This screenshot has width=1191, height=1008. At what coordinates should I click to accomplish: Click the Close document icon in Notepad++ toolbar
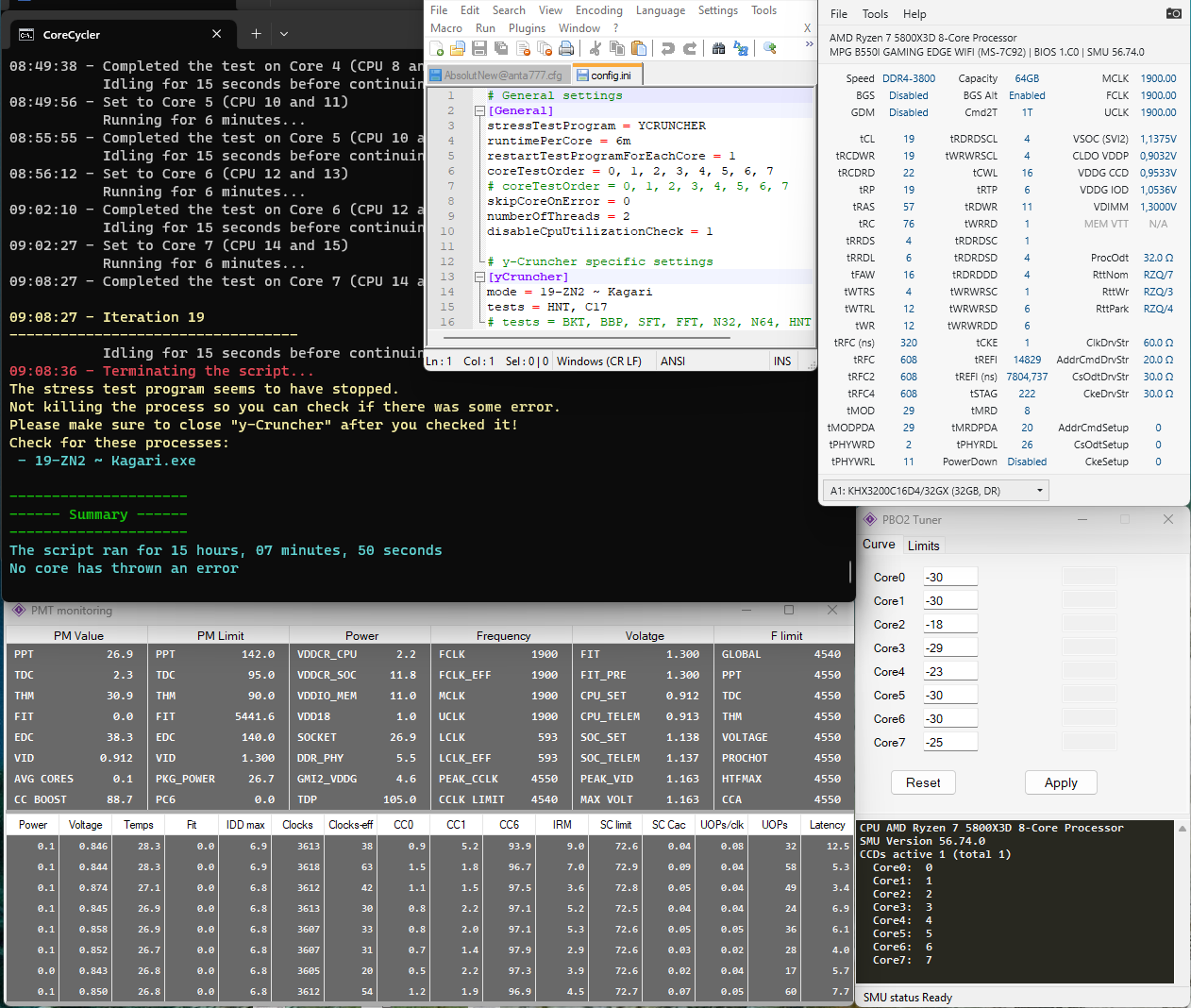point(523,48)
